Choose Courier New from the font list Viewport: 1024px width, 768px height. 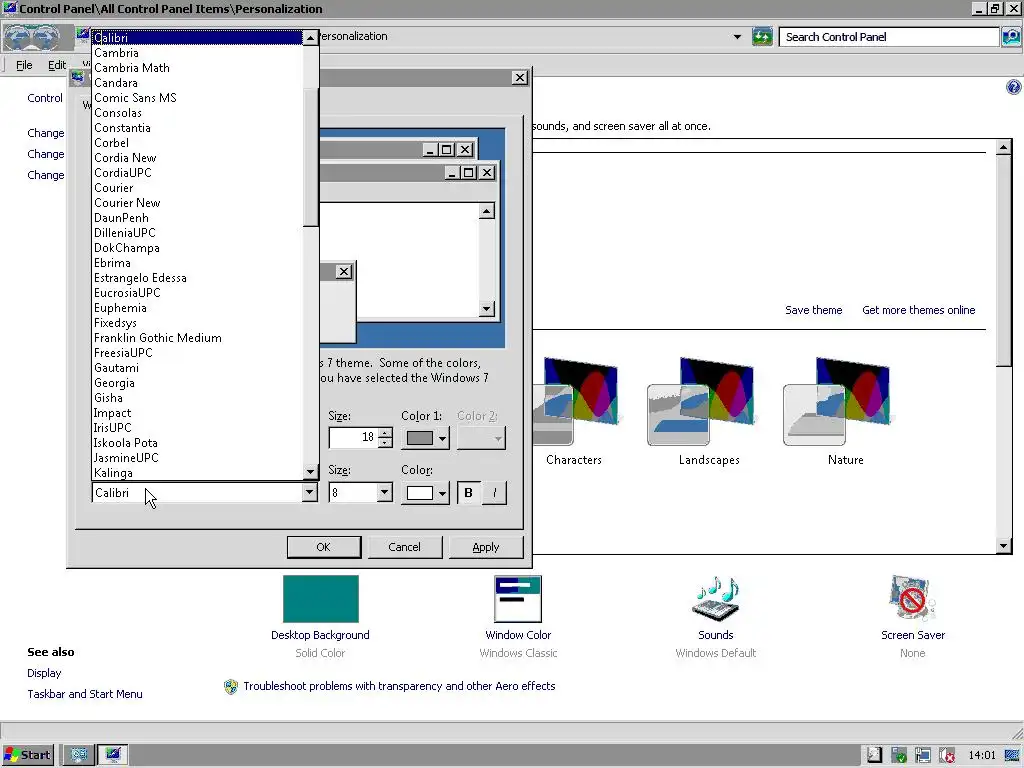coord(197,203)
